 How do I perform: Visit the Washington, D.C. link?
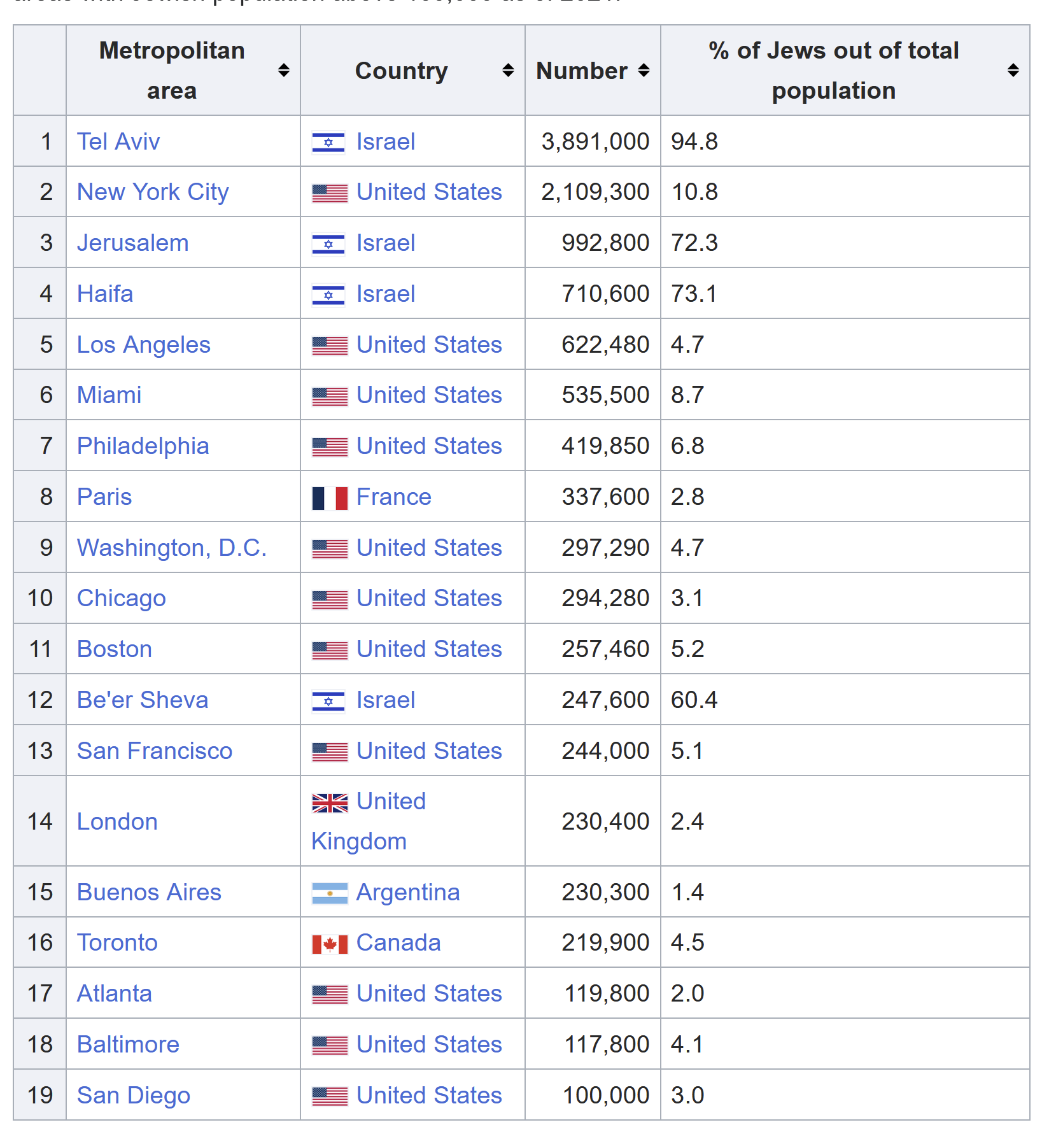[x=172, y=548]
